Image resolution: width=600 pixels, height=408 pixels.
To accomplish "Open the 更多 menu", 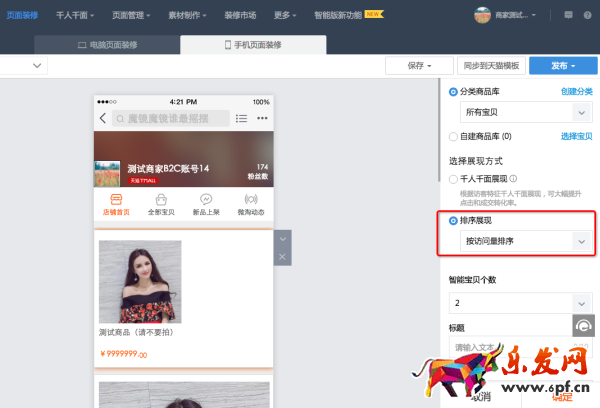I will tap(285, 15).
